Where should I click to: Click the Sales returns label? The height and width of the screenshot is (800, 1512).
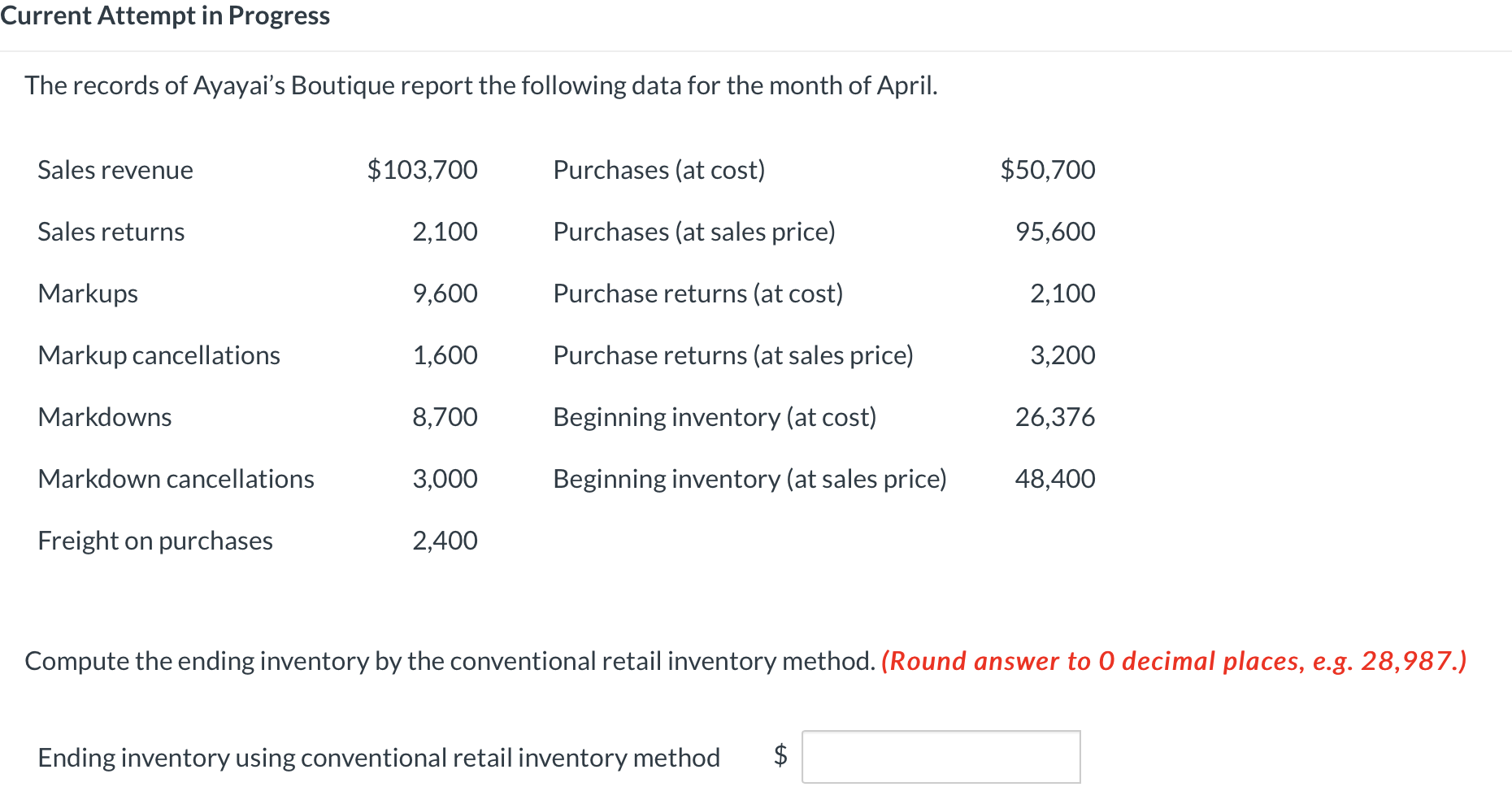coord(111,232)
